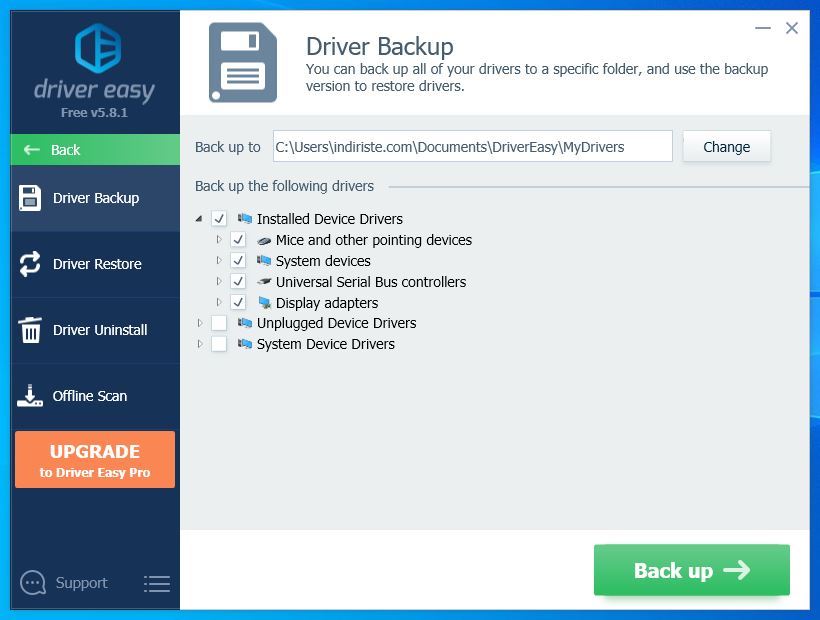Open Offline Scan from the sidebar
Viewport: 820px width, 620px height.
click(95, 396)
